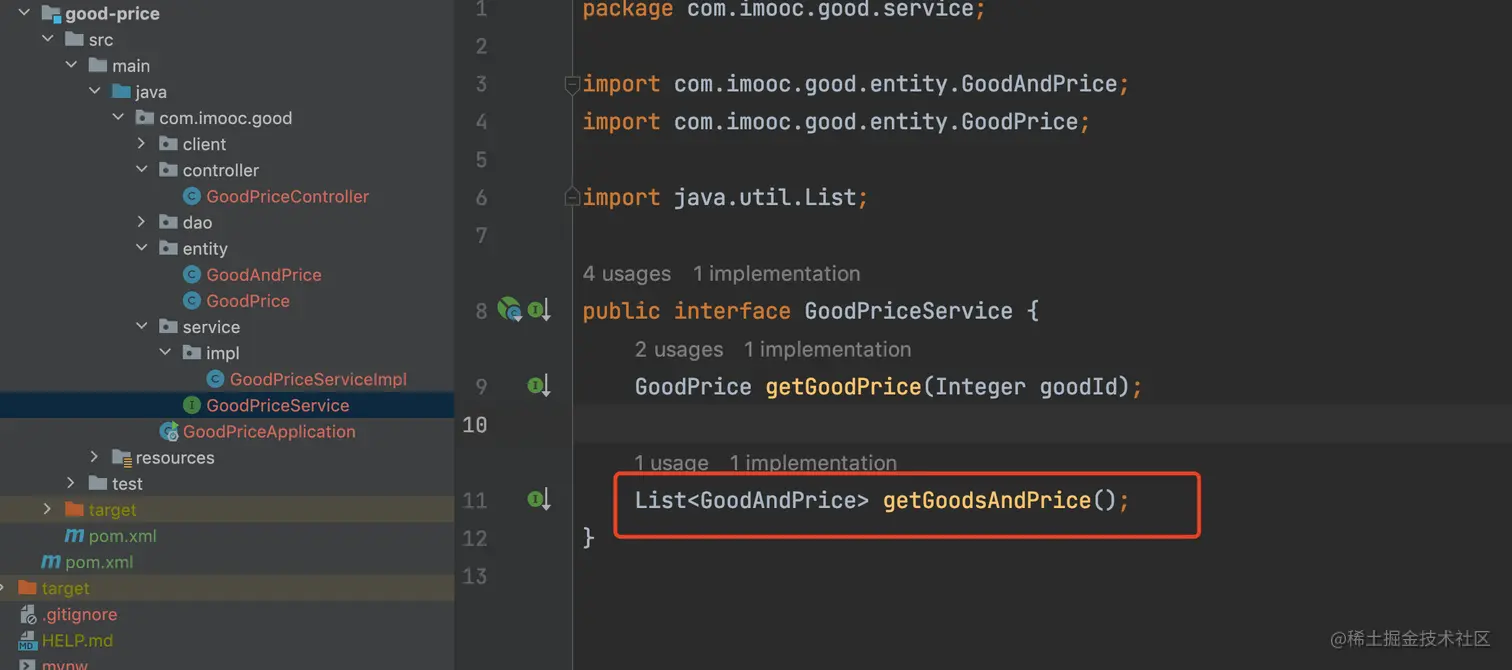The image size is (1512, 670).
Task: Click the GoodPriceService interface name in editor
Action: coord(909,311)
